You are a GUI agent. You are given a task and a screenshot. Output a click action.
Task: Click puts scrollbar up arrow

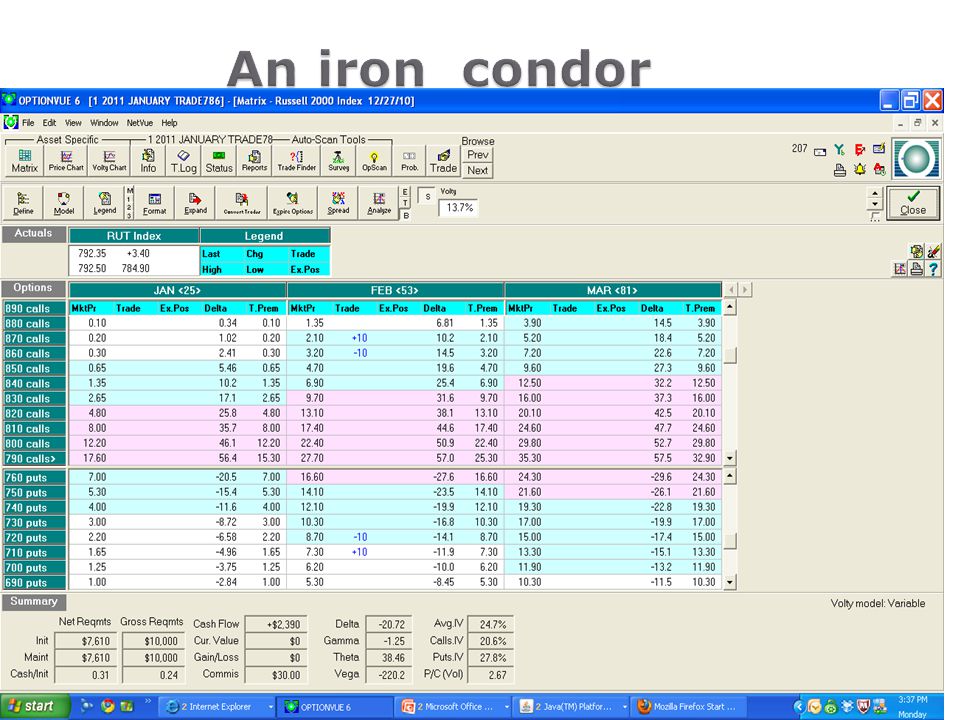pyautogui.click(x=729, y=476)
